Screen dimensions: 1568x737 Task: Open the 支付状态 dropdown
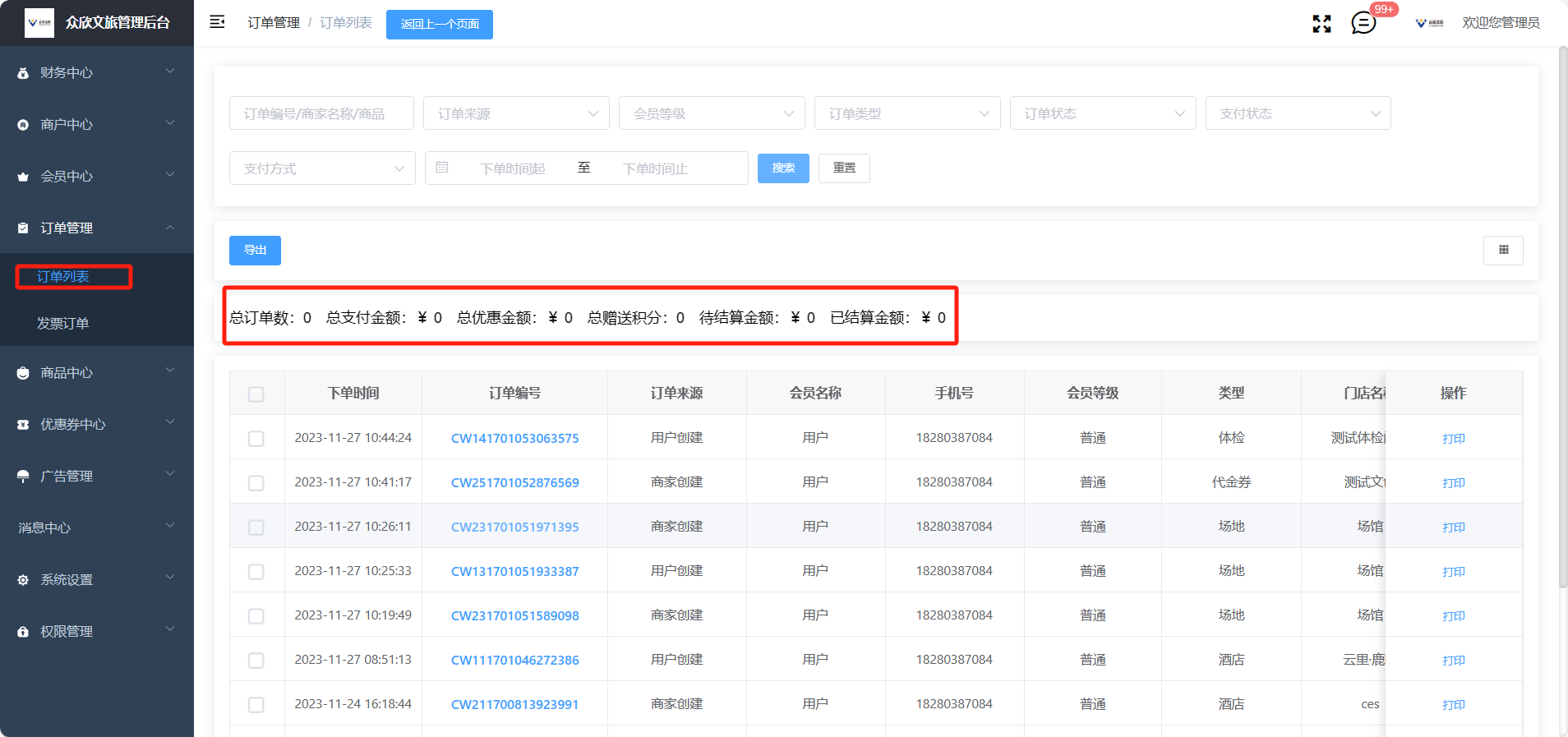pos(1298,113)
